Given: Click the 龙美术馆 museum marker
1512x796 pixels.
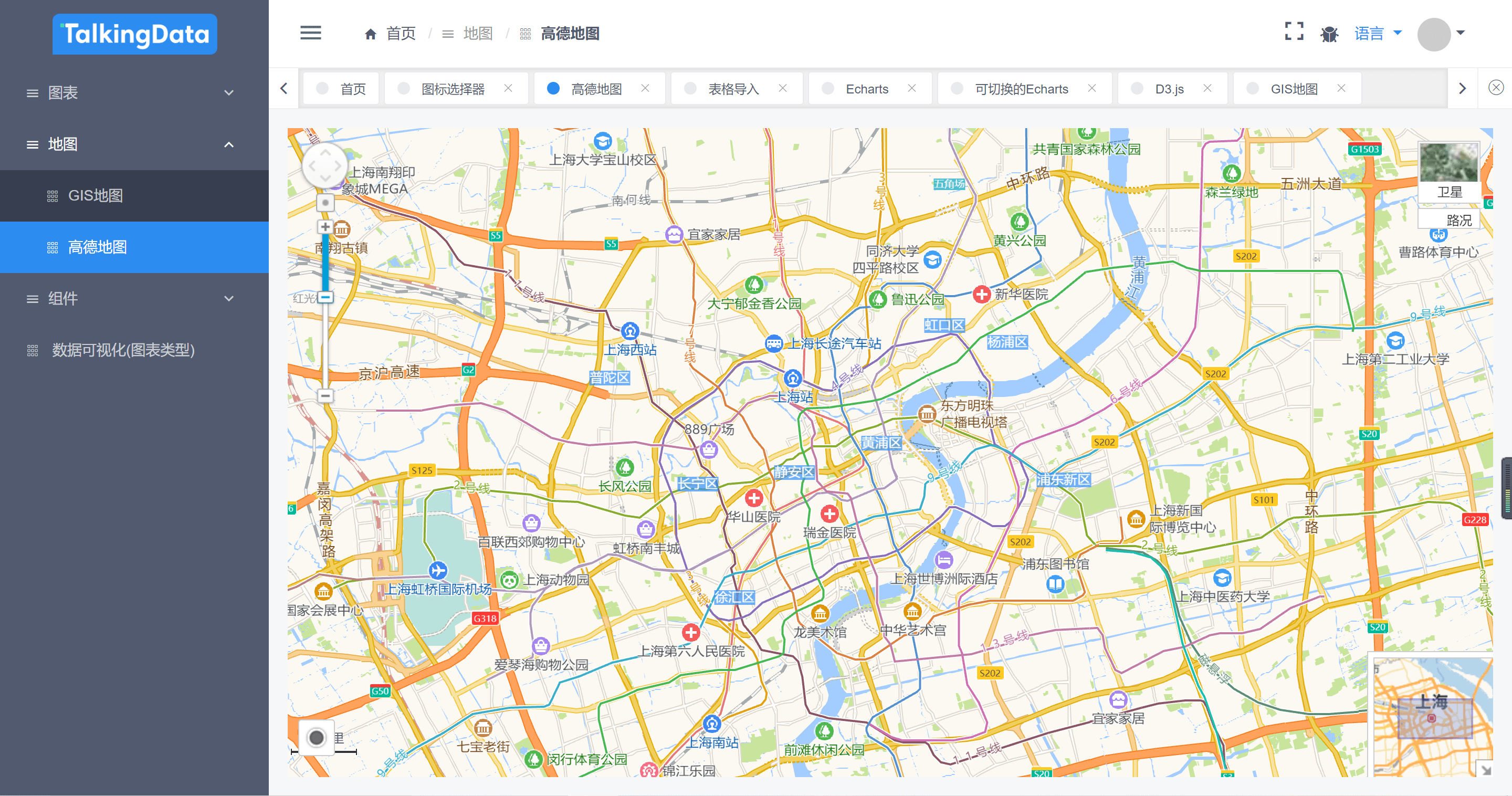Looking at the screenshot, I should pos(820,614).
